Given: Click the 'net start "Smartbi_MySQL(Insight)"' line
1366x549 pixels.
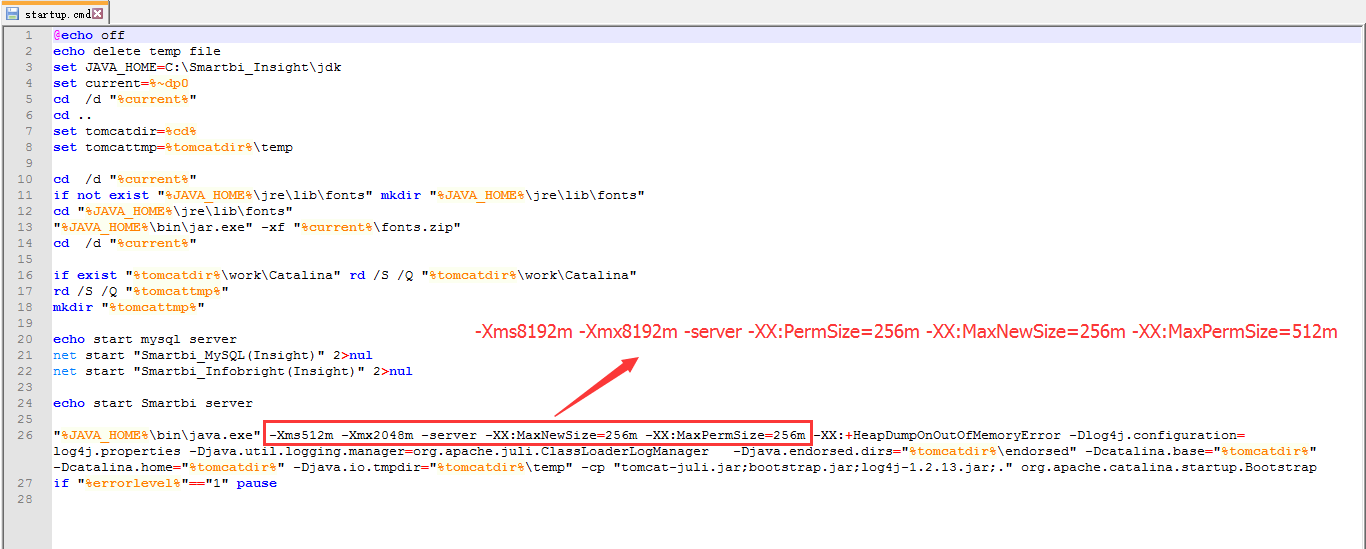Looking at the screenshot, I should click(213, 355).
